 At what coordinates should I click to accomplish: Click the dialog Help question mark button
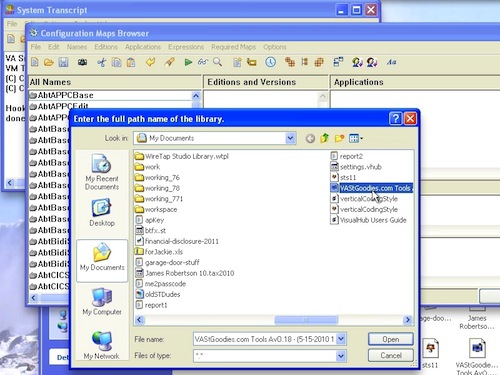coord(395,119)
